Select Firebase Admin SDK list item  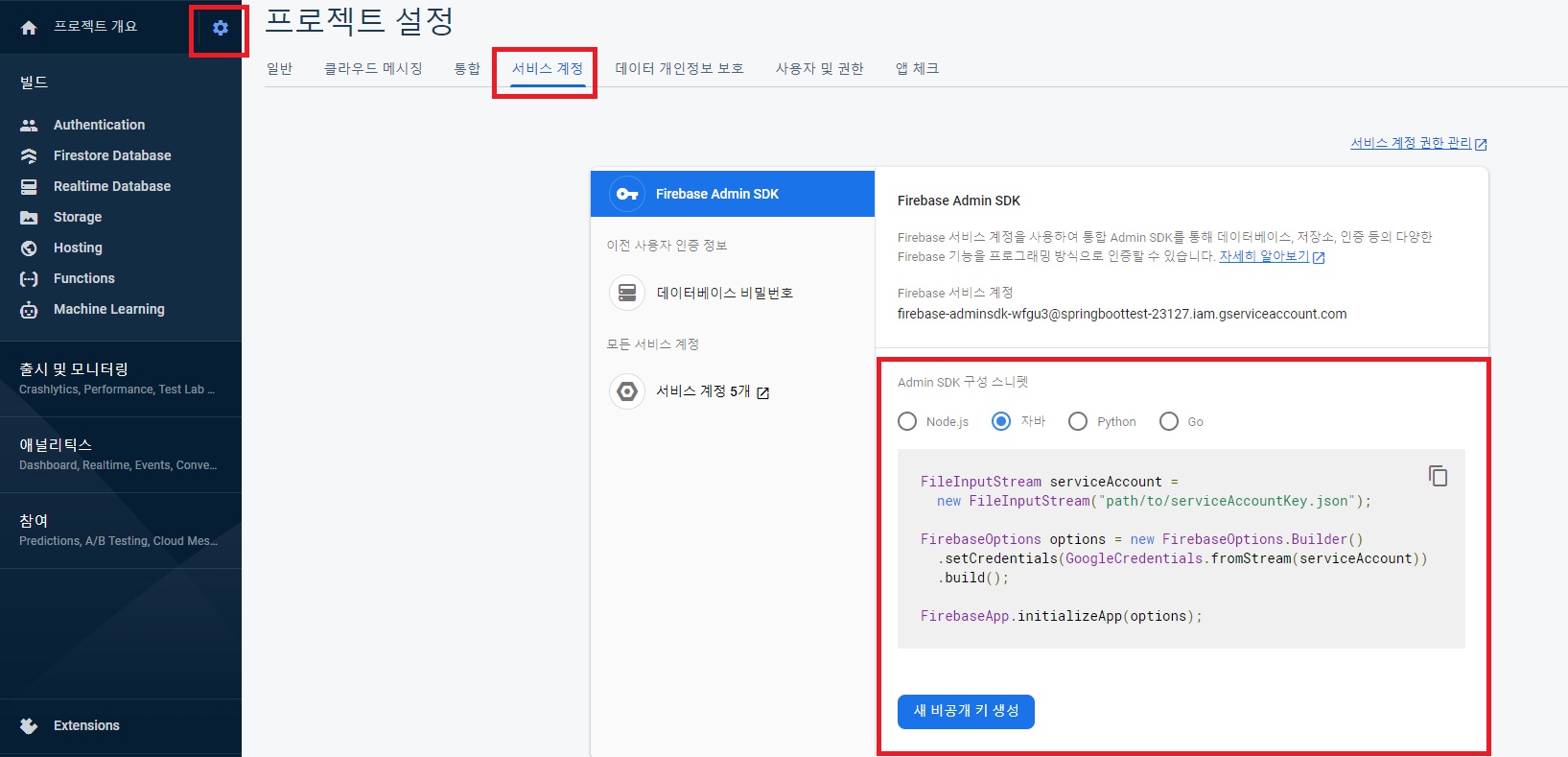pyautogui.click(x=733, y=194)
